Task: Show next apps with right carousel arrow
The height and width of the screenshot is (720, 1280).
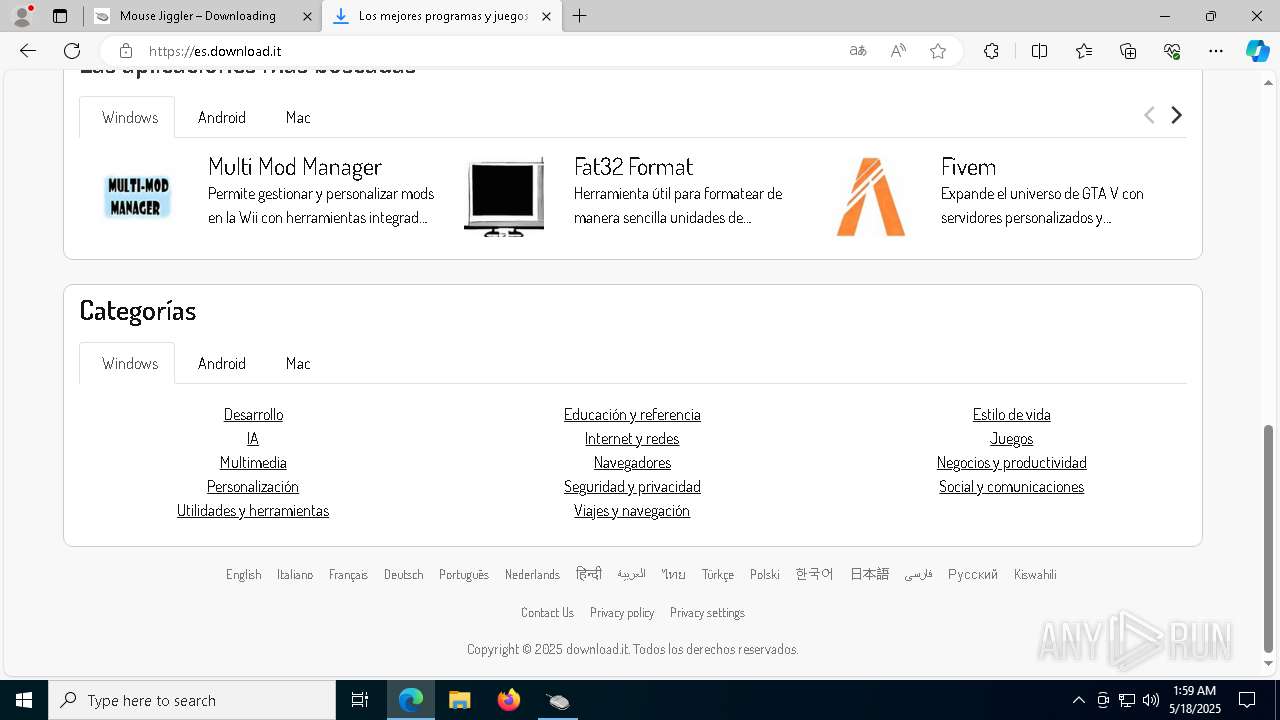Action: pyautogui.click(x=1176, y=115)
